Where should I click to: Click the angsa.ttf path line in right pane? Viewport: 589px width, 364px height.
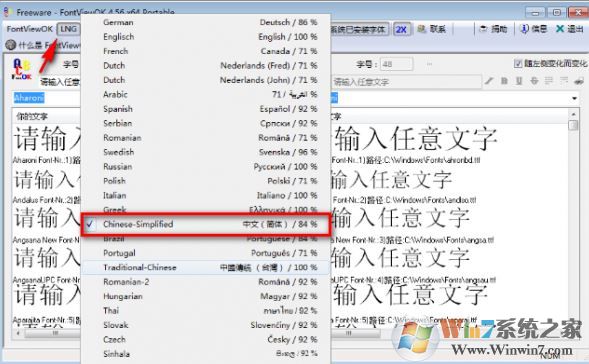coord(412,240)
